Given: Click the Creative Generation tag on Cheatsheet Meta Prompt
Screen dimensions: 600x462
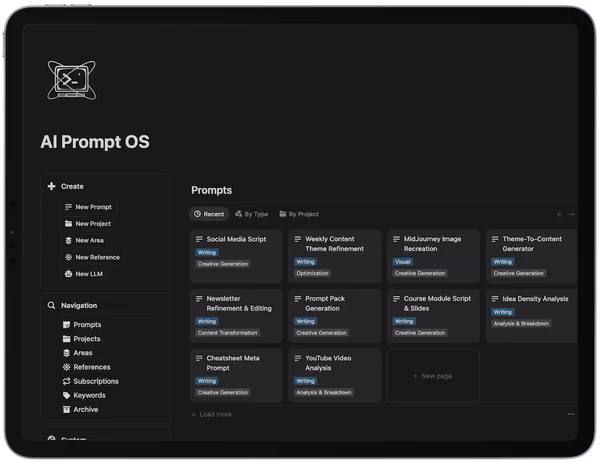Looking at the screenshot, I should coord(223,392).
